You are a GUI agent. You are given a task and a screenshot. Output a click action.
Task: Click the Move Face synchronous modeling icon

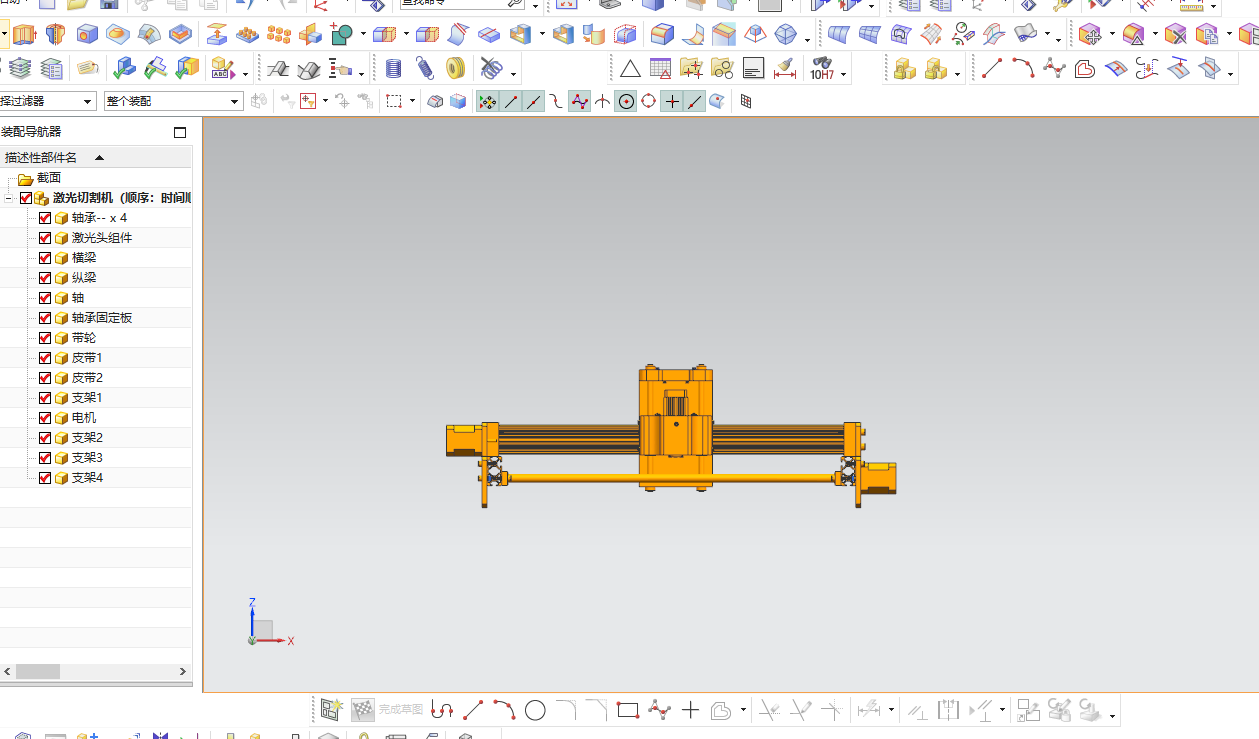[x=1090, y=36]
